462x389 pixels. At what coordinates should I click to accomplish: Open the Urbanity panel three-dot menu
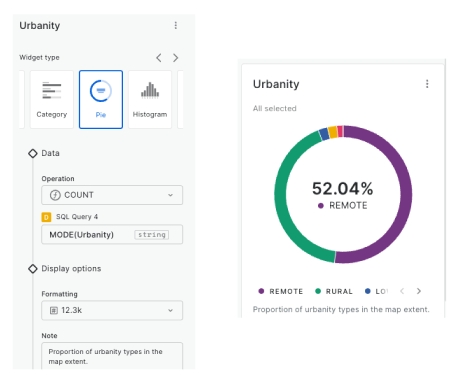pos(176,25)
